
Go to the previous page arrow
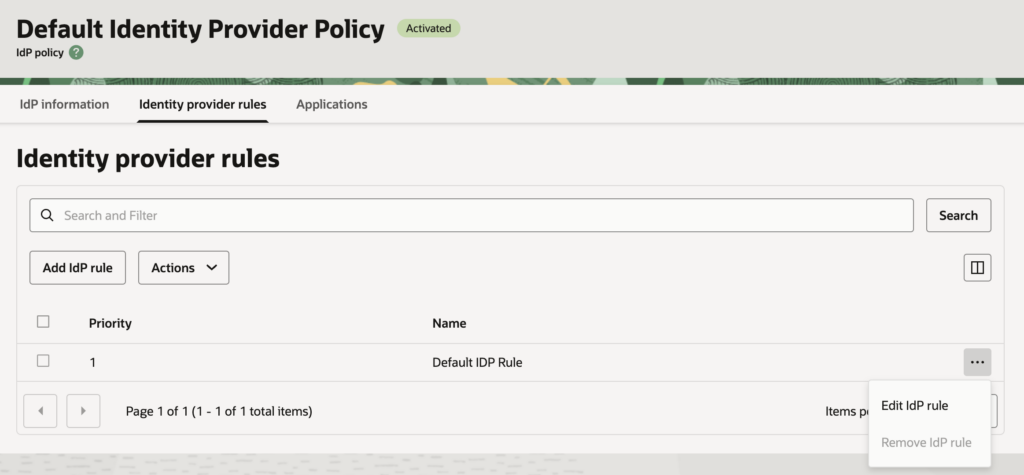tap(40, 411)
